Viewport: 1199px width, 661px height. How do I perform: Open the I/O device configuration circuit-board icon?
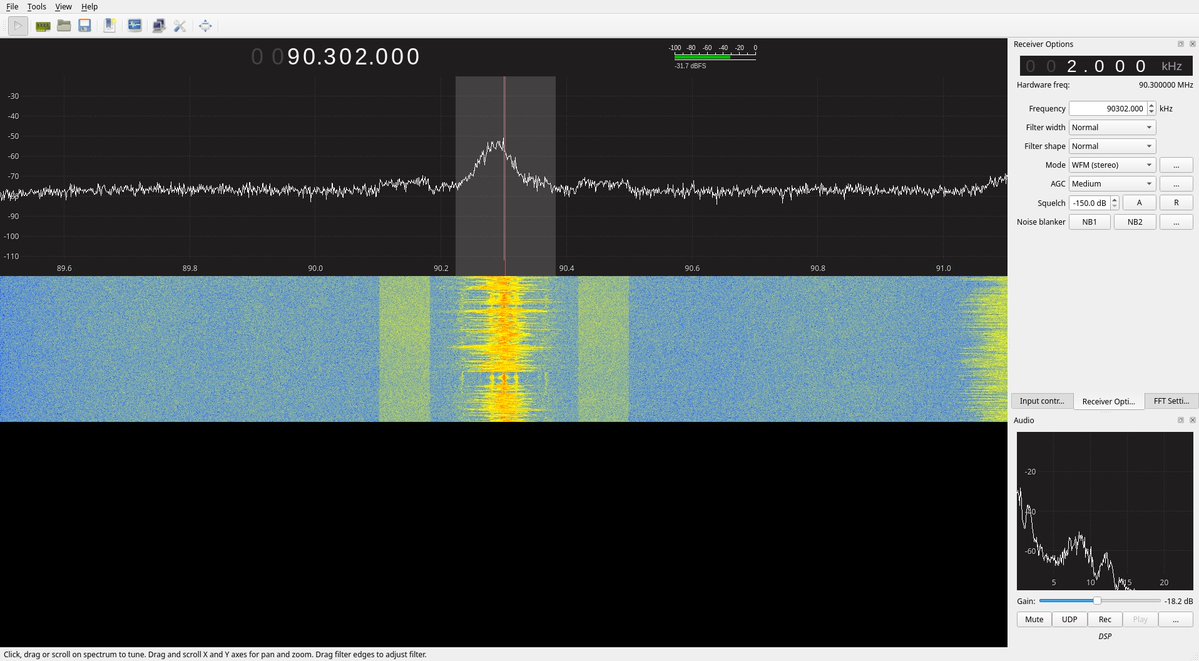(x=43, y=26)
